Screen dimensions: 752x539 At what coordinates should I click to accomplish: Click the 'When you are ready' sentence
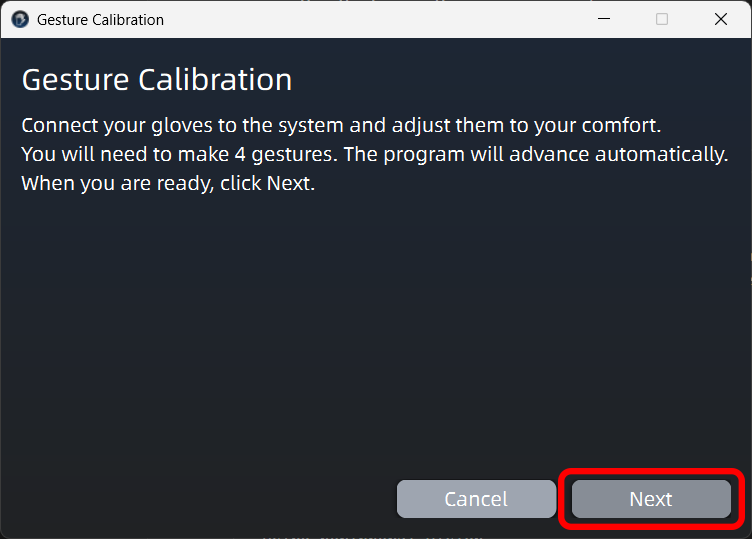pyautogui.click(x=168, y=183)
